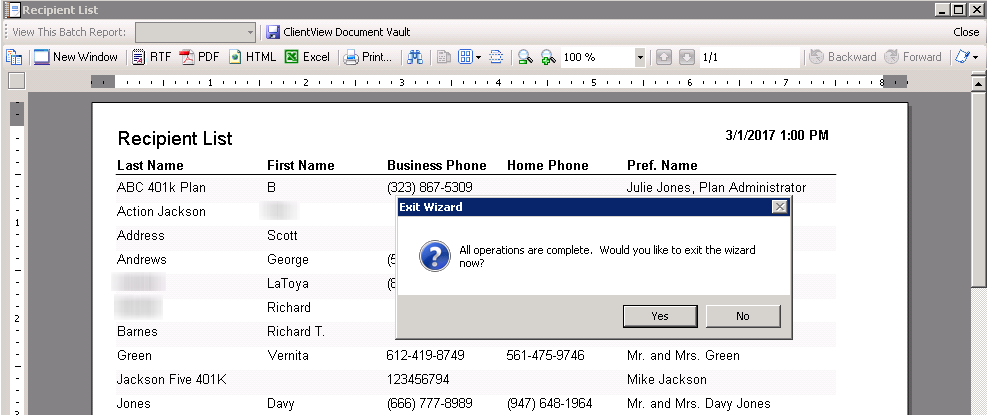Export report as HTML

[x=252, y=57]
